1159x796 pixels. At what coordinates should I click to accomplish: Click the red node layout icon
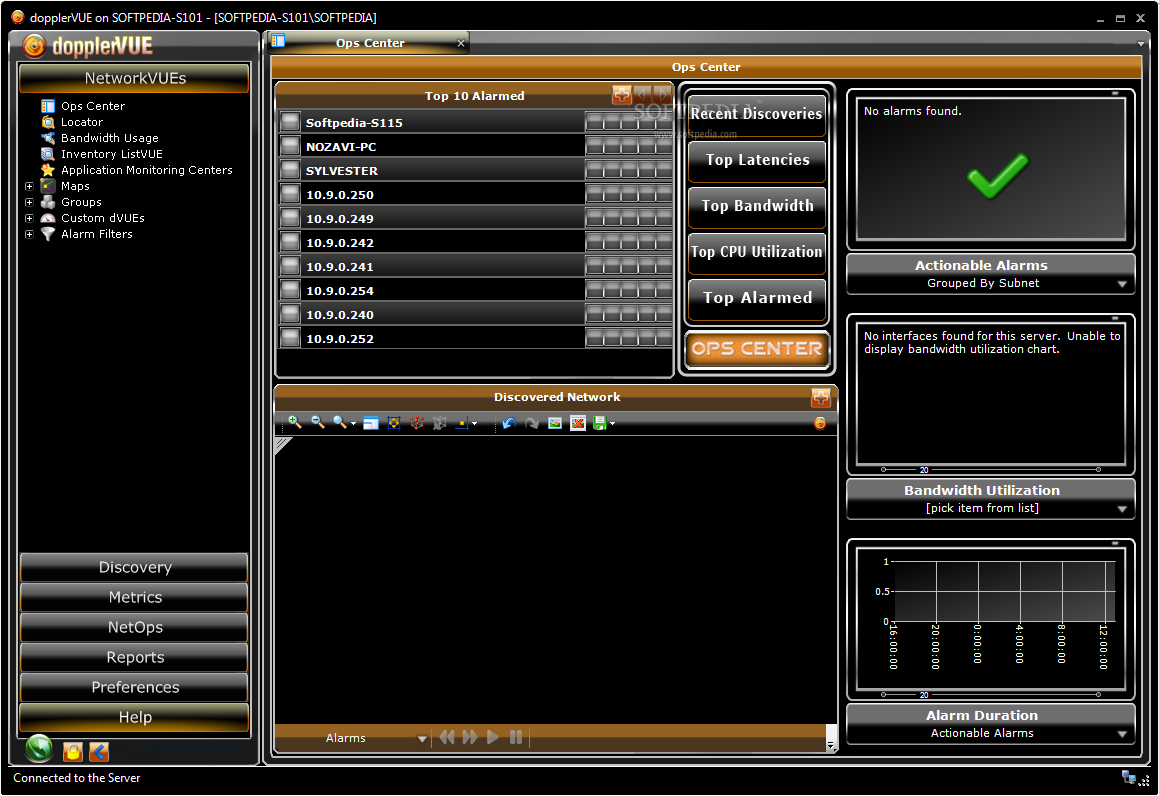point(417,423)
